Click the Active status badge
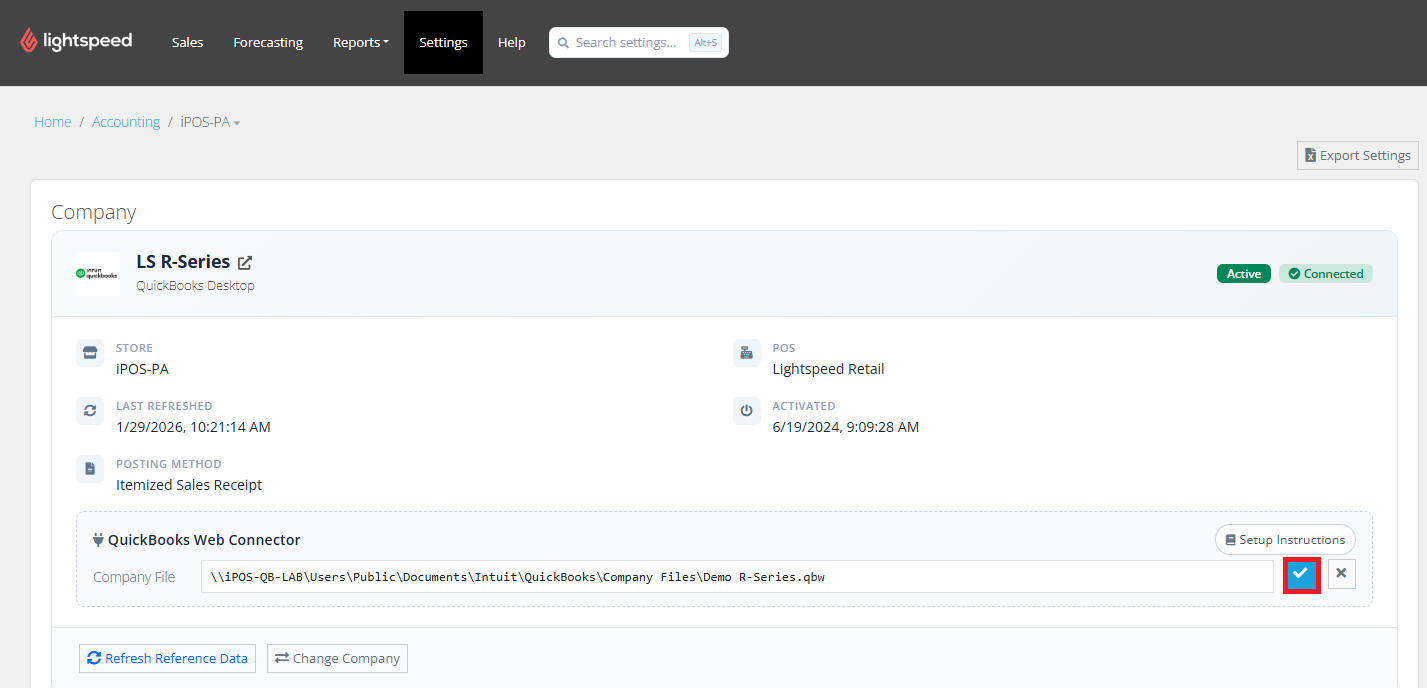 click(x=1244, y=273)
